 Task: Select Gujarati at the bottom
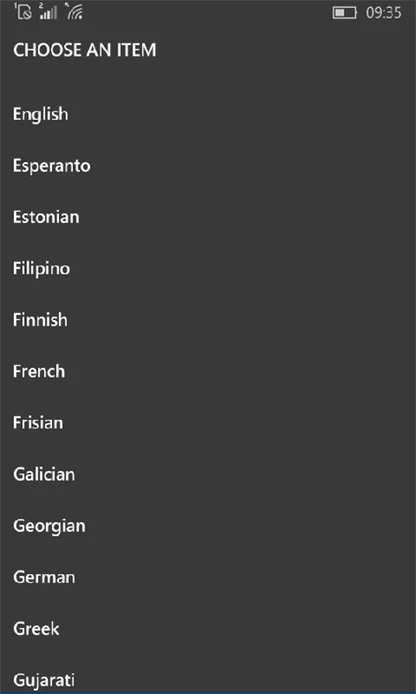click(43, 680)
